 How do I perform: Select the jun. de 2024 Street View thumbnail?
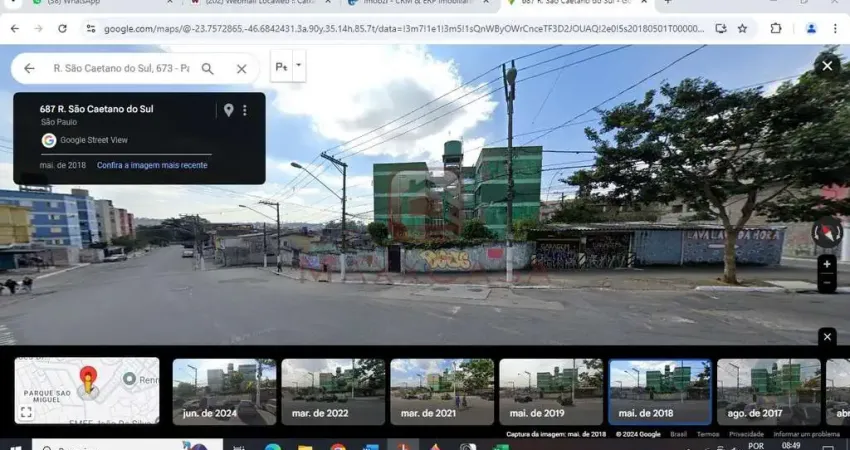pos(223,392)
